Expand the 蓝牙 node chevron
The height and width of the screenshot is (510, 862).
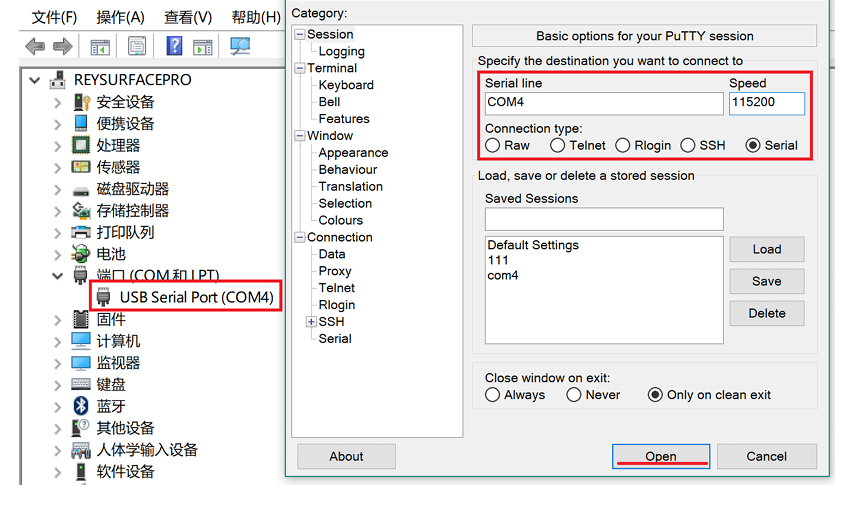[57, 406]
